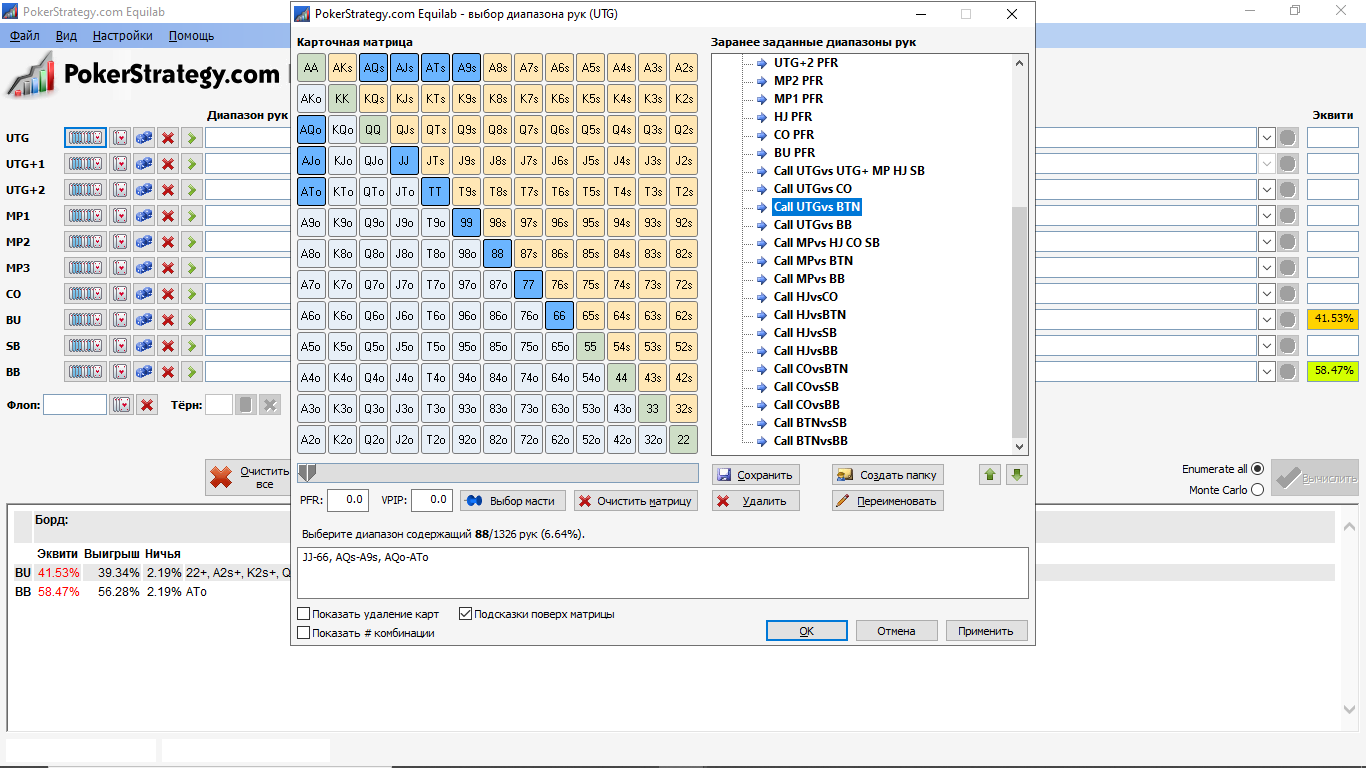Click the Создать папку button
The image size is (1366, 768).
click(x=888, y=475)
